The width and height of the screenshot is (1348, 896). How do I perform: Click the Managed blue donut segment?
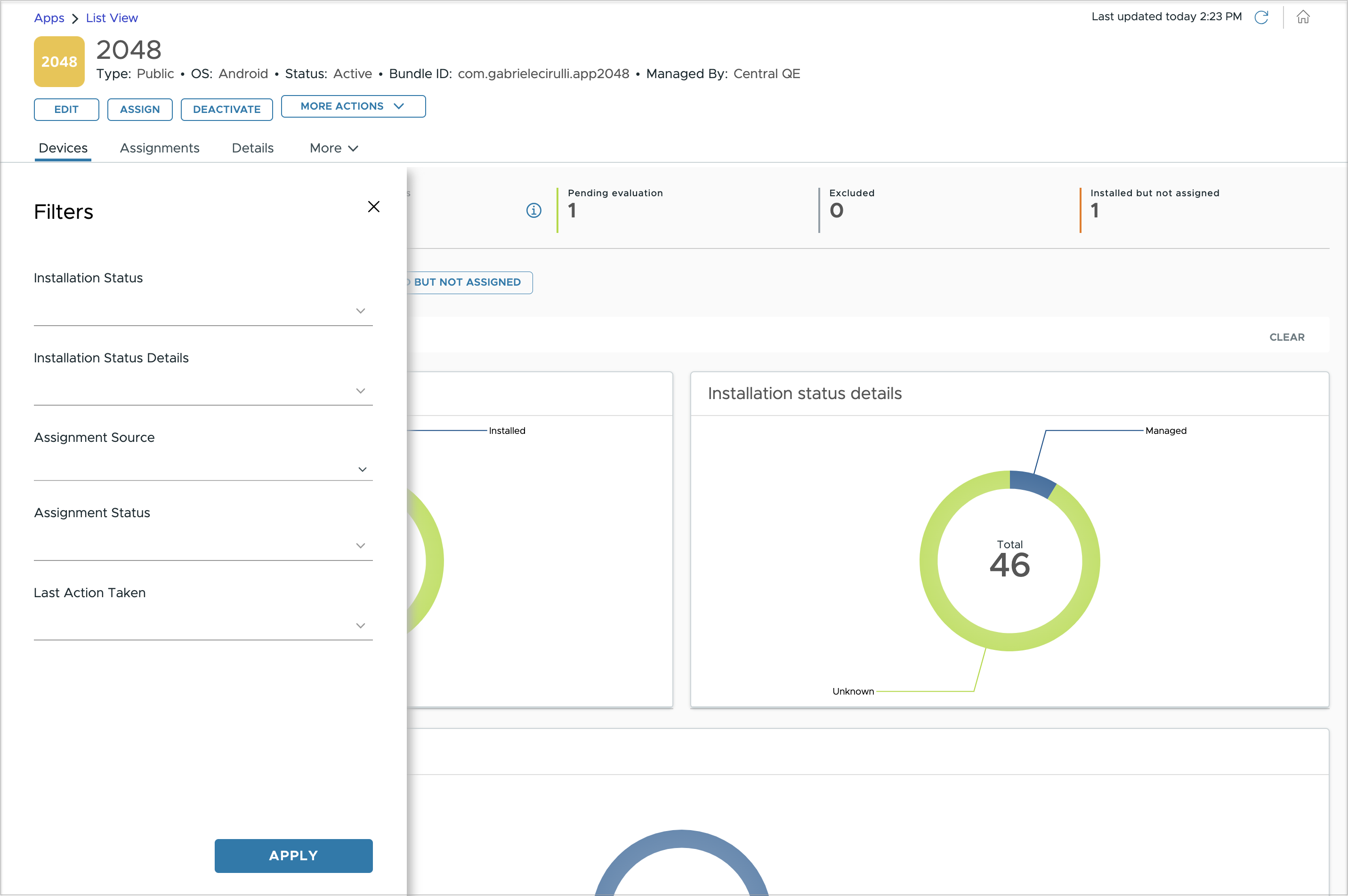1033,483
